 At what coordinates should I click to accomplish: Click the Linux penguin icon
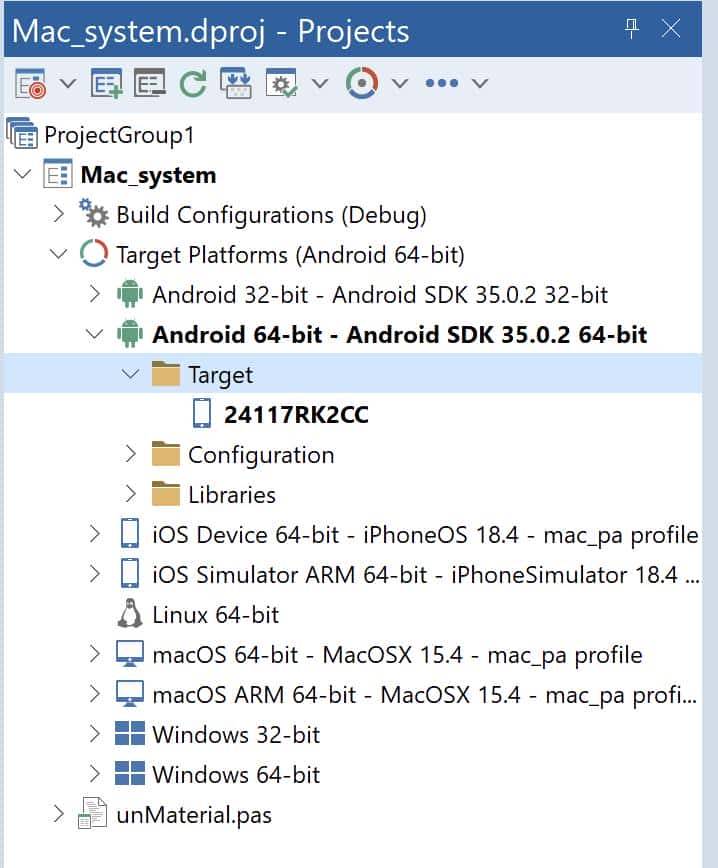tap(130, 613)
